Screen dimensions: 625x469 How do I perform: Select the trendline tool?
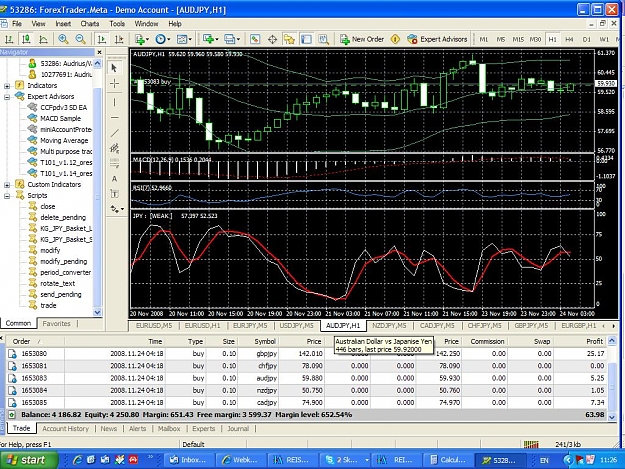point(114,133)
